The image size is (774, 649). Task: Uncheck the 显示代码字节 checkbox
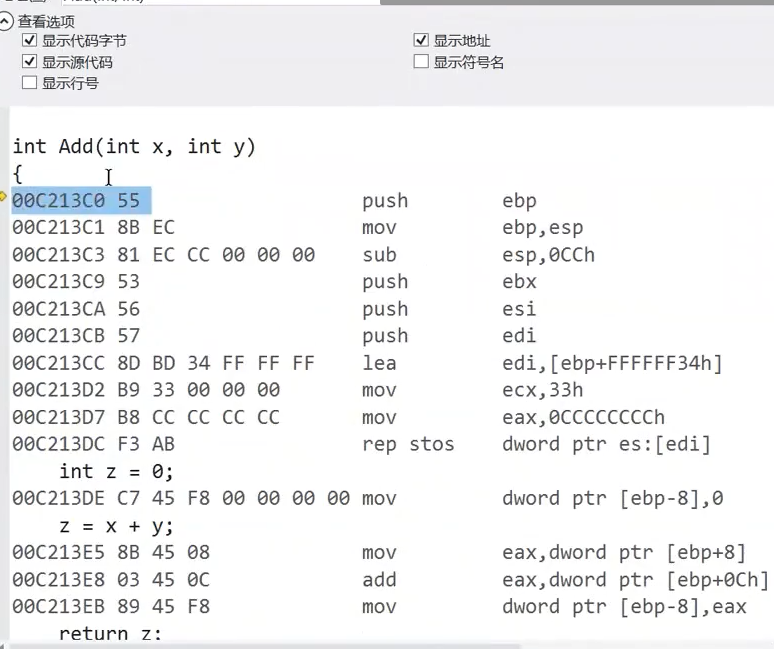[30, 40]
